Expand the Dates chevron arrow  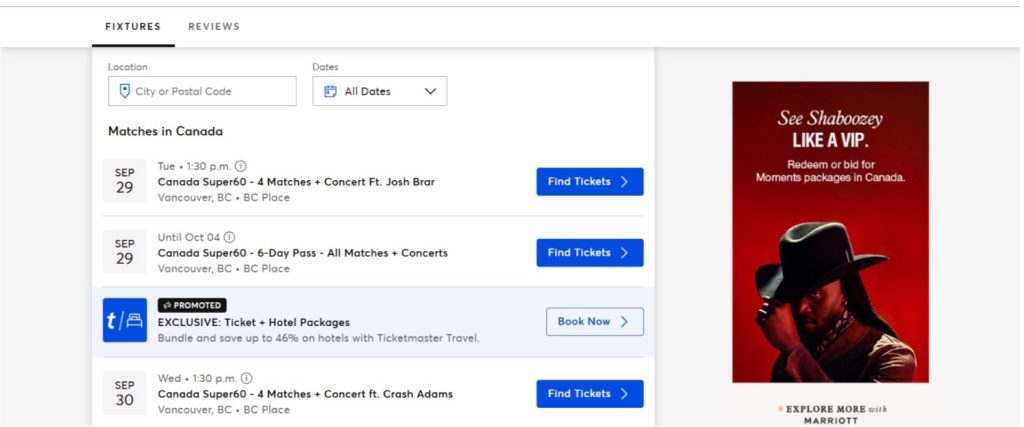point(430,91)
